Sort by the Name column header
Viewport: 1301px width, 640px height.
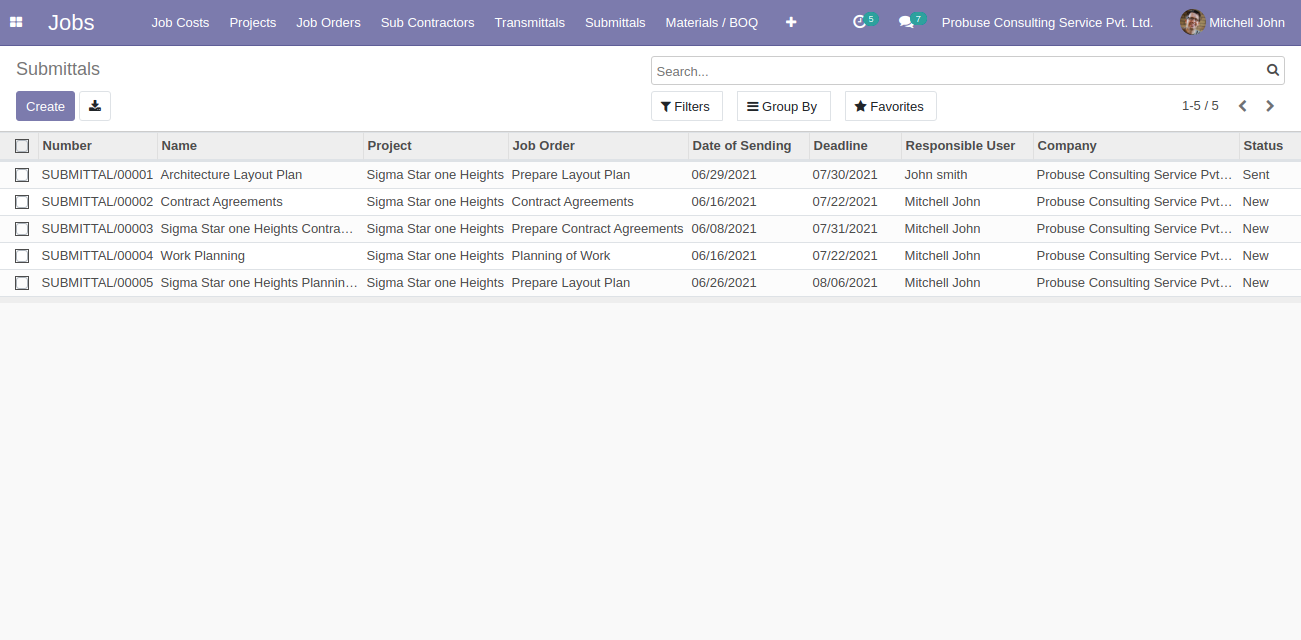(x=260, y=146)
